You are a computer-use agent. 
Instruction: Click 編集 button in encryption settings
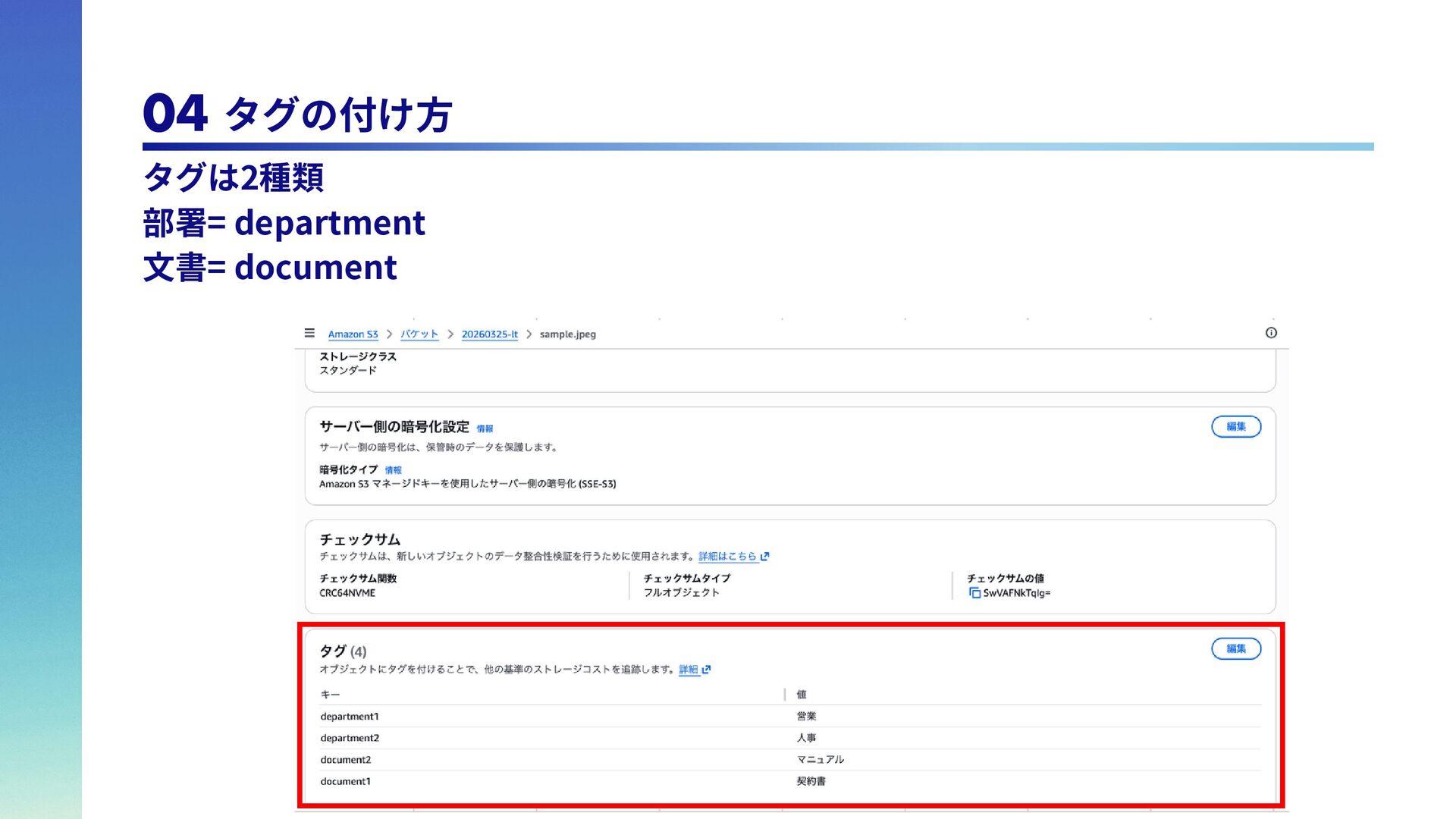[x=1235, y=427]
